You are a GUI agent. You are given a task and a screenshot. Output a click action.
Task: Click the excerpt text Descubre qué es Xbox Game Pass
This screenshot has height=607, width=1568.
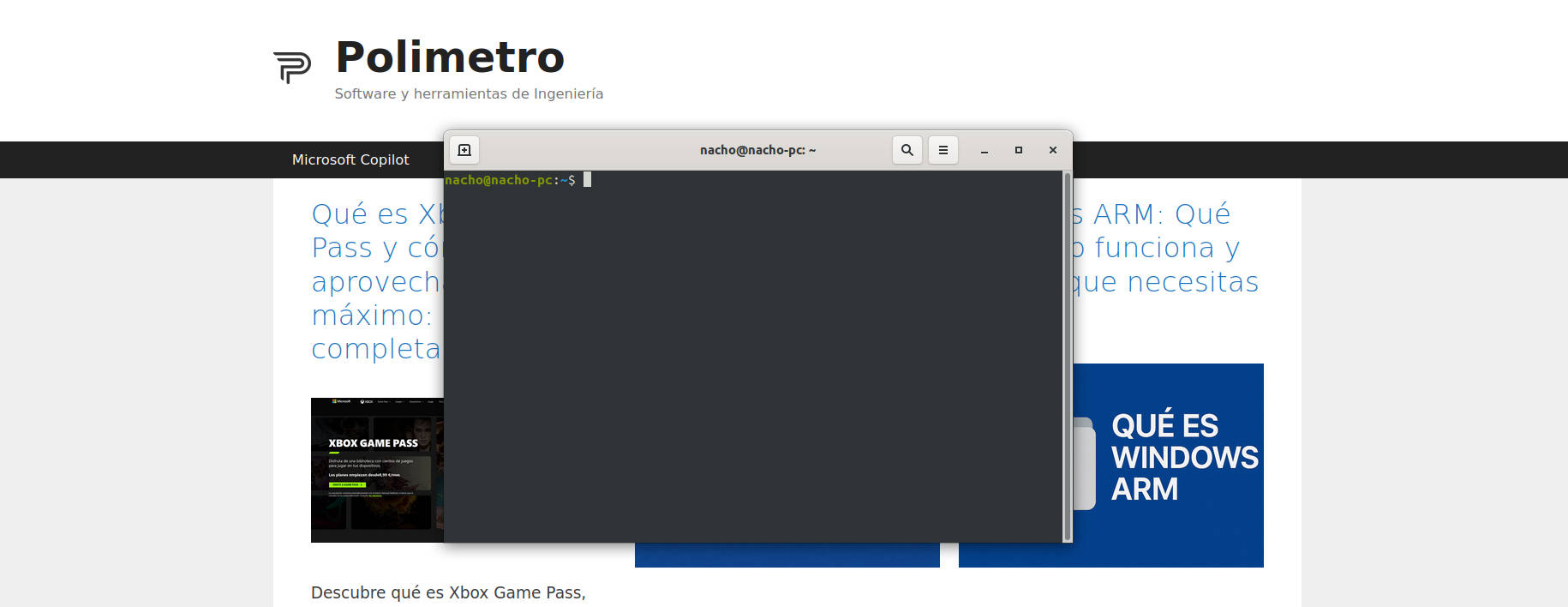click(x=448, y=592)
